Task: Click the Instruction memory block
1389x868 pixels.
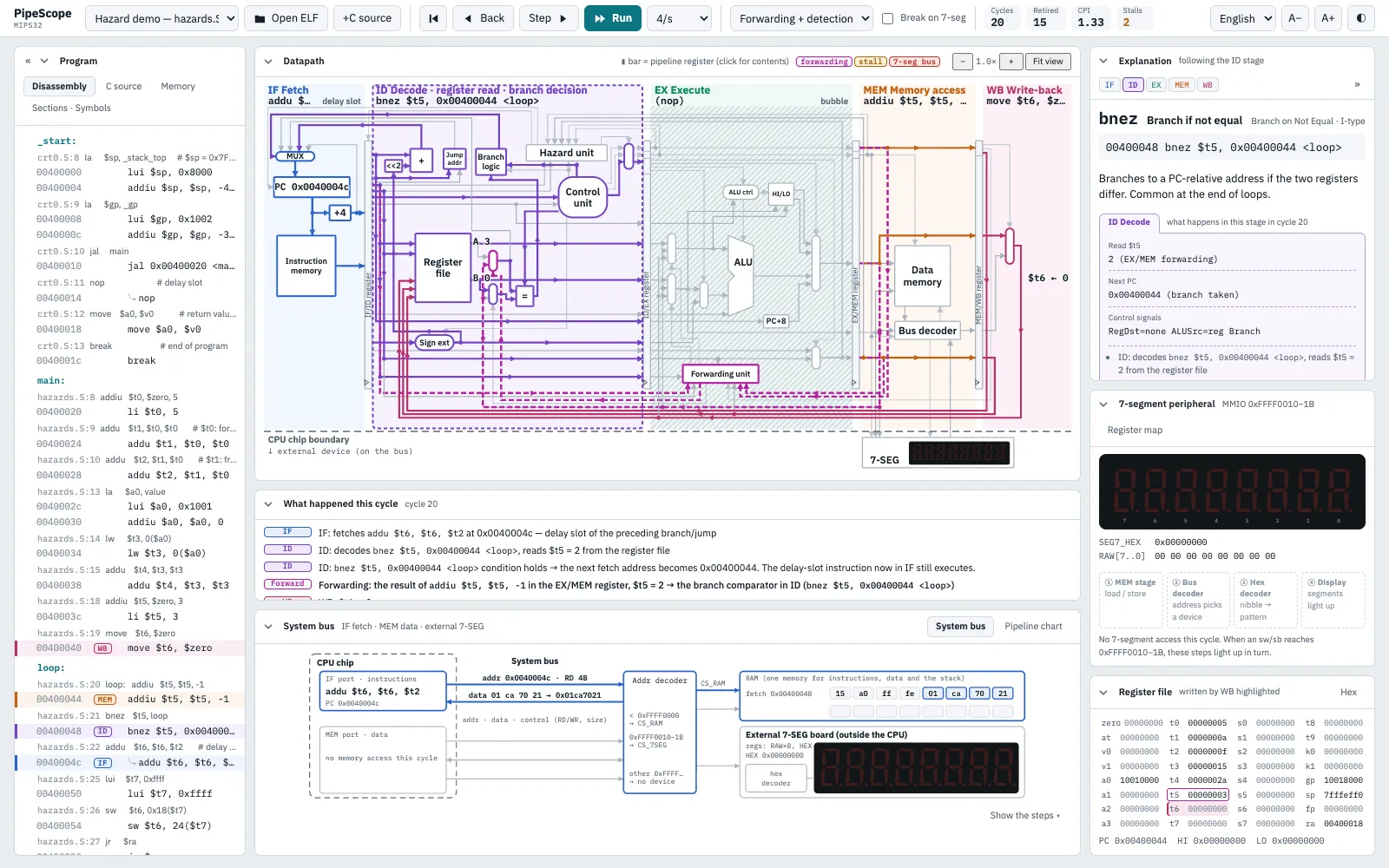Action: tap(306, 266)
